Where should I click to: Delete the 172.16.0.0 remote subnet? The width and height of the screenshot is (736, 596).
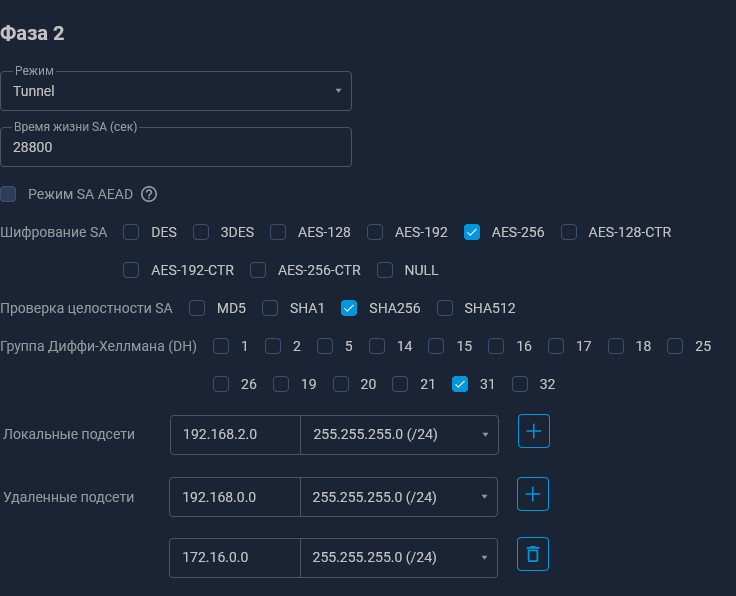(x=533, y=554)
